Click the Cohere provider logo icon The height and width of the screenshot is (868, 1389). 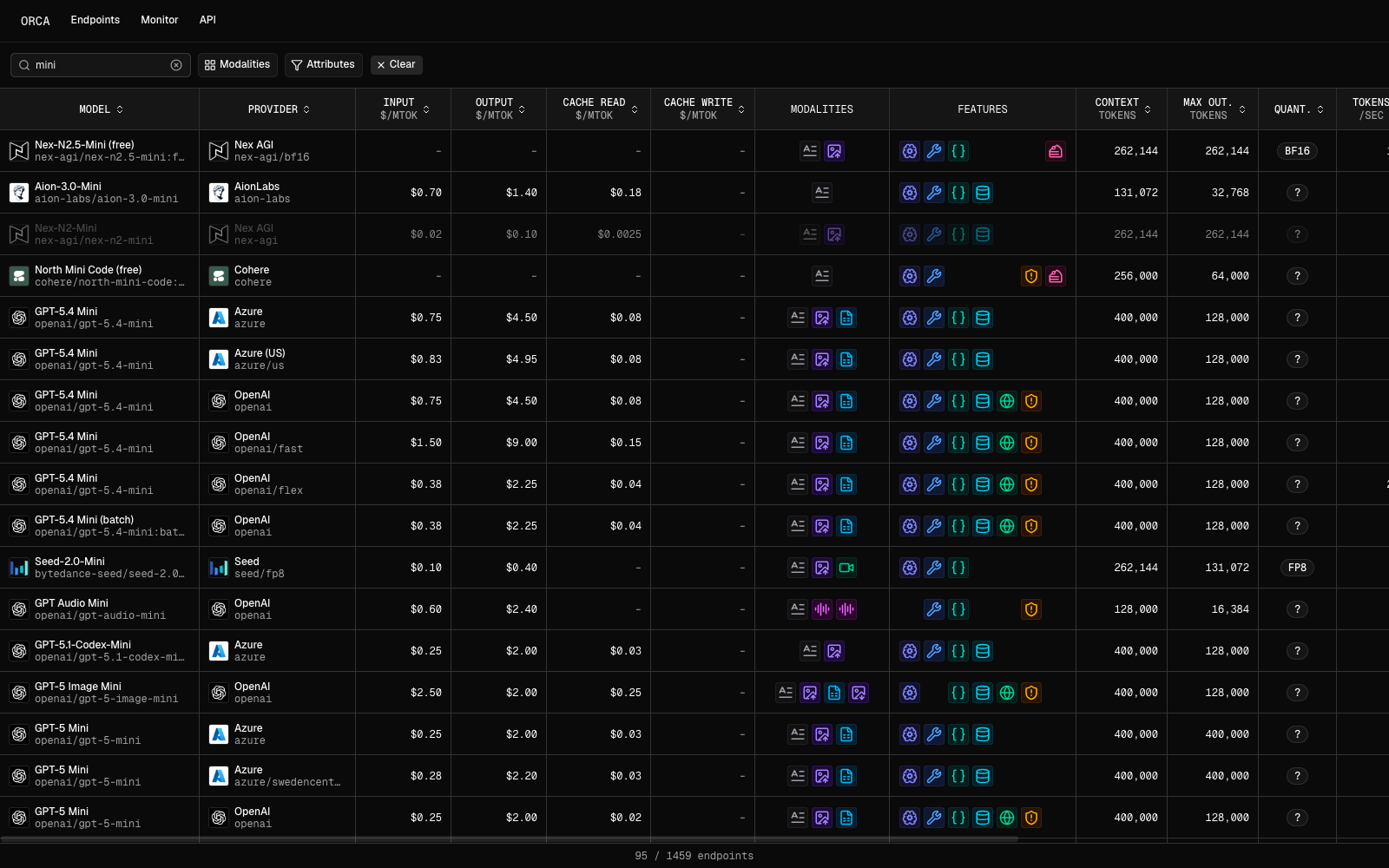click(219, 276)
